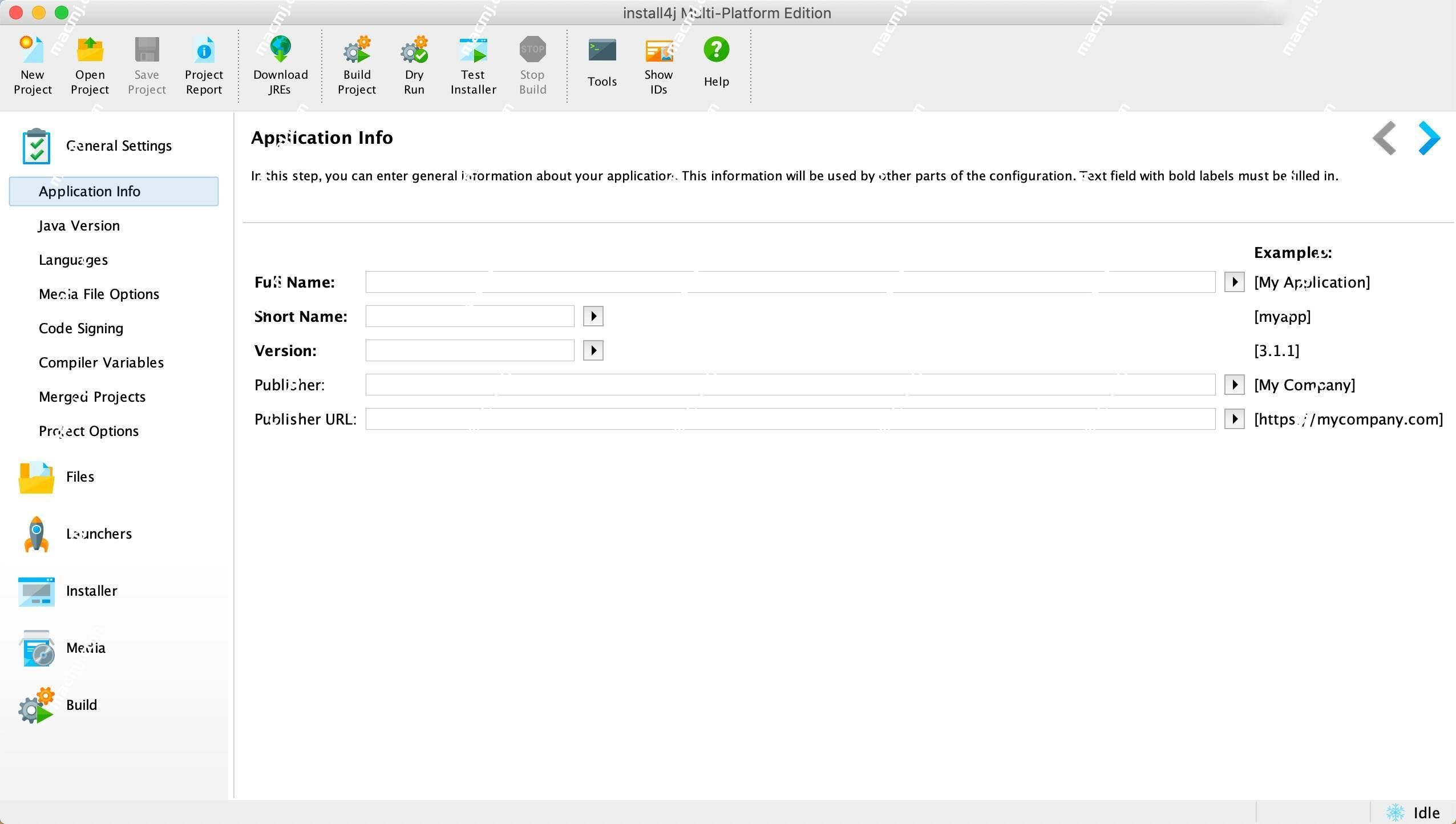Image resolution: width=1456 pixels, height=824 pixels.
Task: Focus the Publisher URL text field
Action: pyautogui.click(x=790, y=419)
